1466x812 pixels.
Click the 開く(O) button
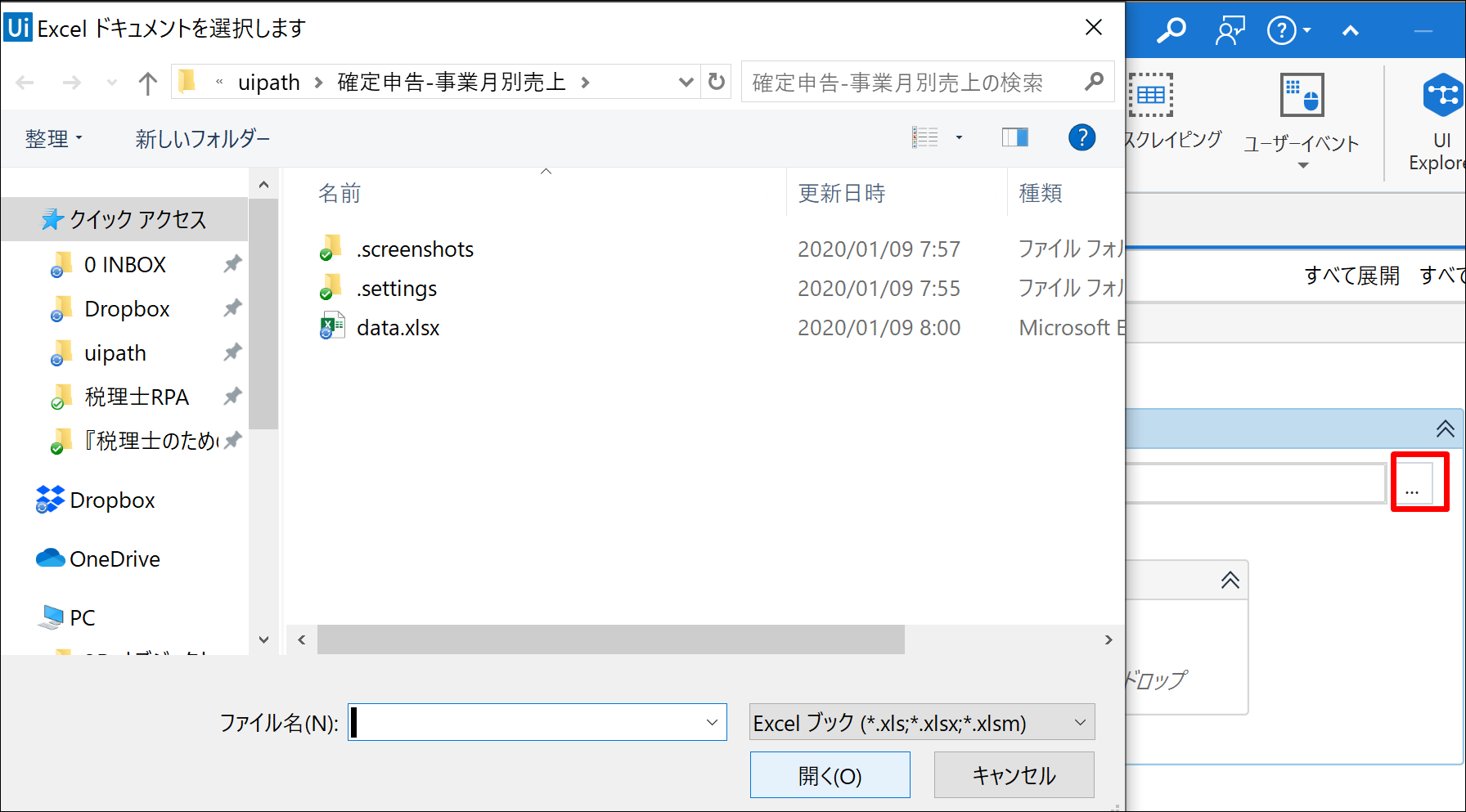(x=830, y=774)
